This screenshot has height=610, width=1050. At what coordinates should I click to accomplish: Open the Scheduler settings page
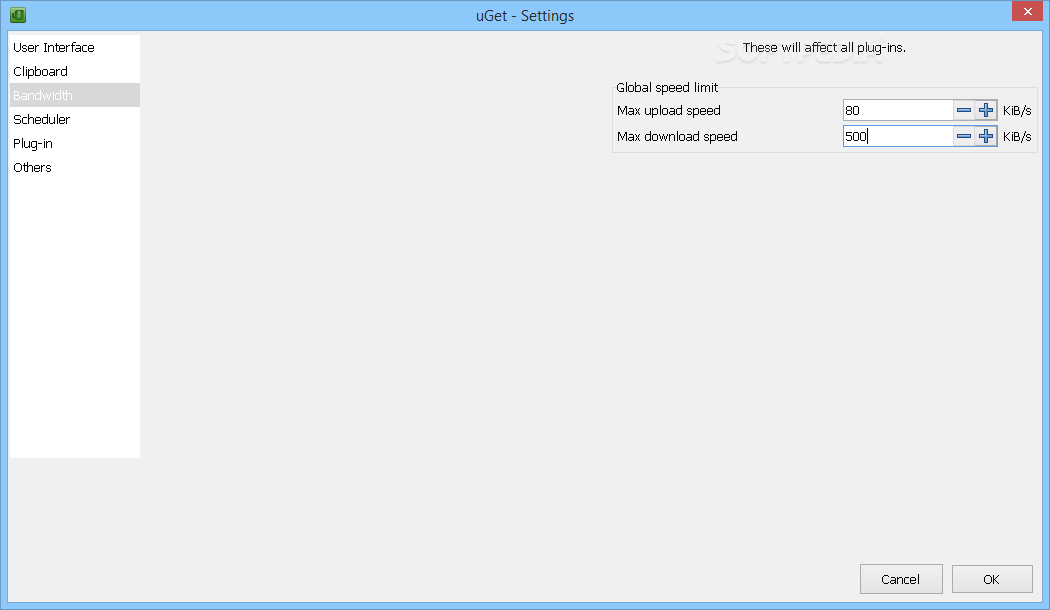tap(74, 119)
